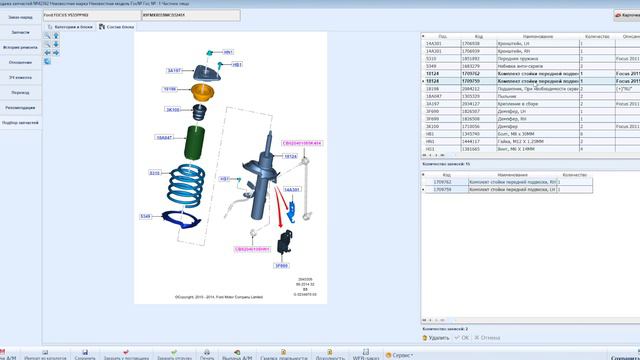Click Доходность in the bottom toolbar
This screenshot has height=360, width=640.
point(330,355)
